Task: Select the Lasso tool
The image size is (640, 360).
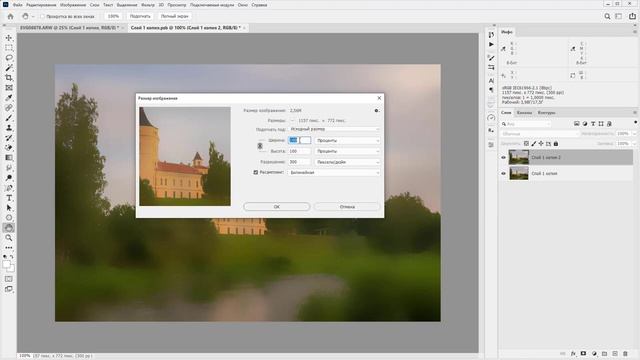Action: (x=9, y=58)
